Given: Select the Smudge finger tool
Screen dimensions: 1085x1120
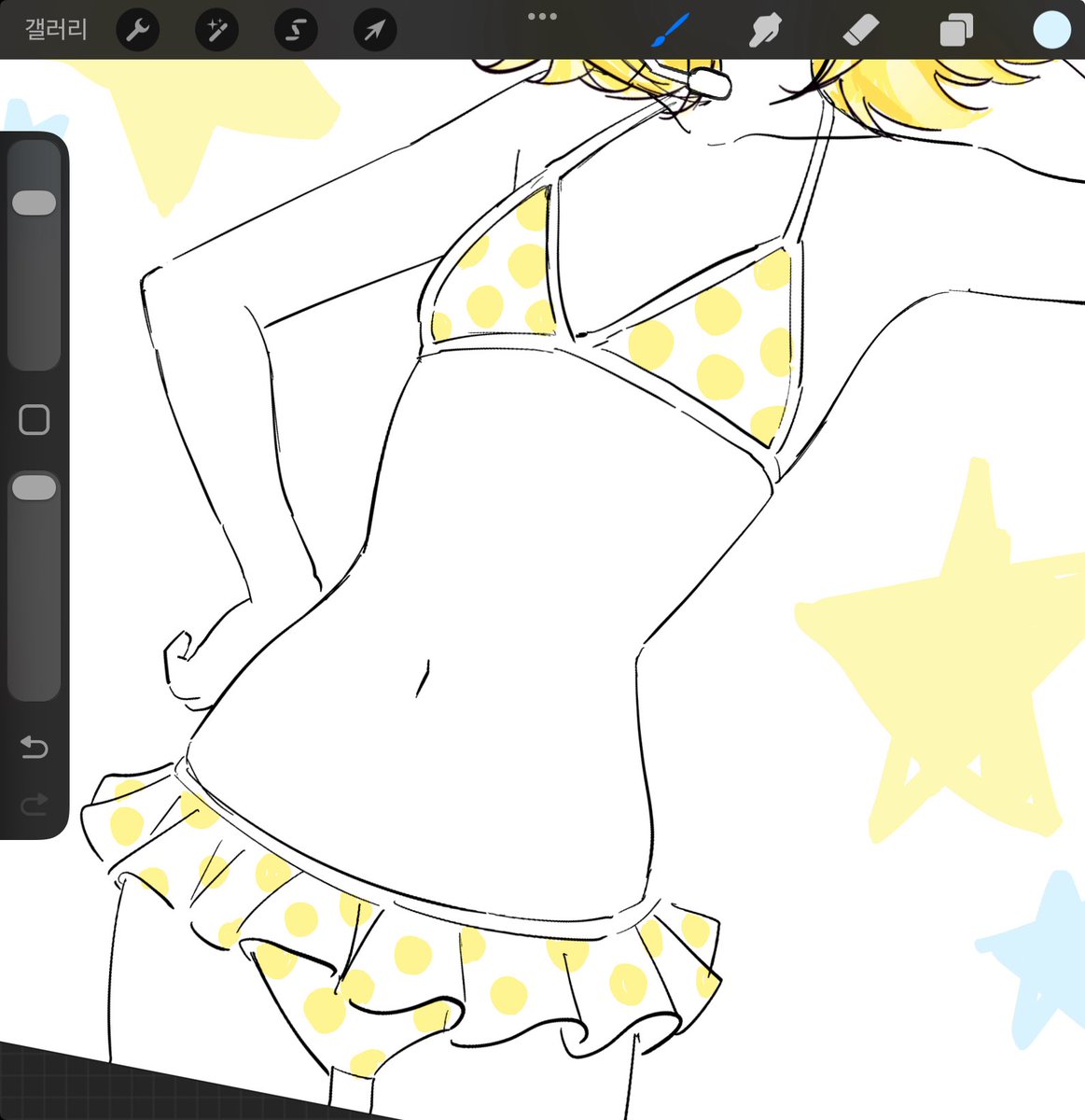Looking at the screenshot, I should pyautogui.click(x=765, y=31).
